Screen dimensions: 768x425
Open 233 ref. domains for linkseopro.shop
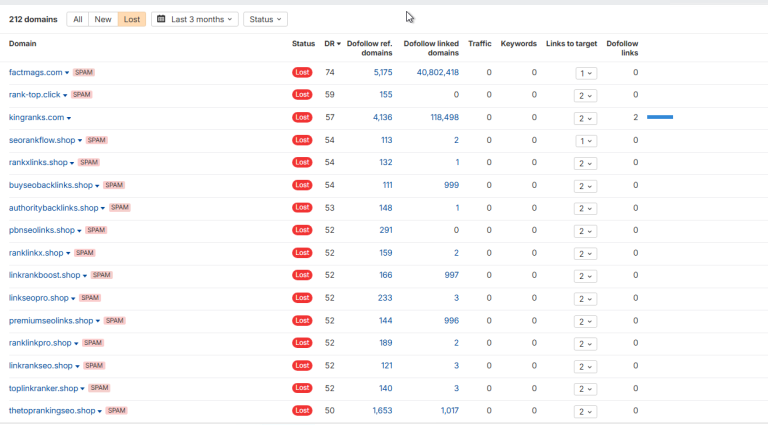tap(385, 298)
